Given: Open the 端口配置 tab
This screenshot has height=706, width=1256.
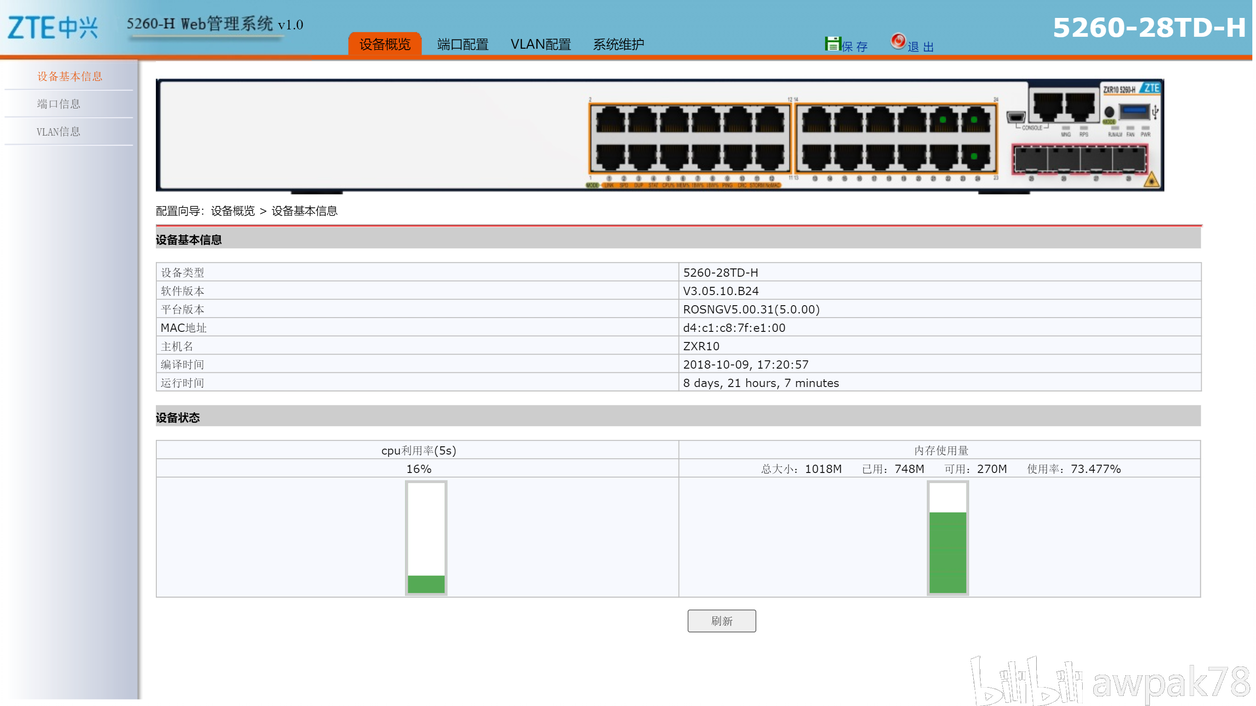Looking at the screenshot, I should coord(463,44).
